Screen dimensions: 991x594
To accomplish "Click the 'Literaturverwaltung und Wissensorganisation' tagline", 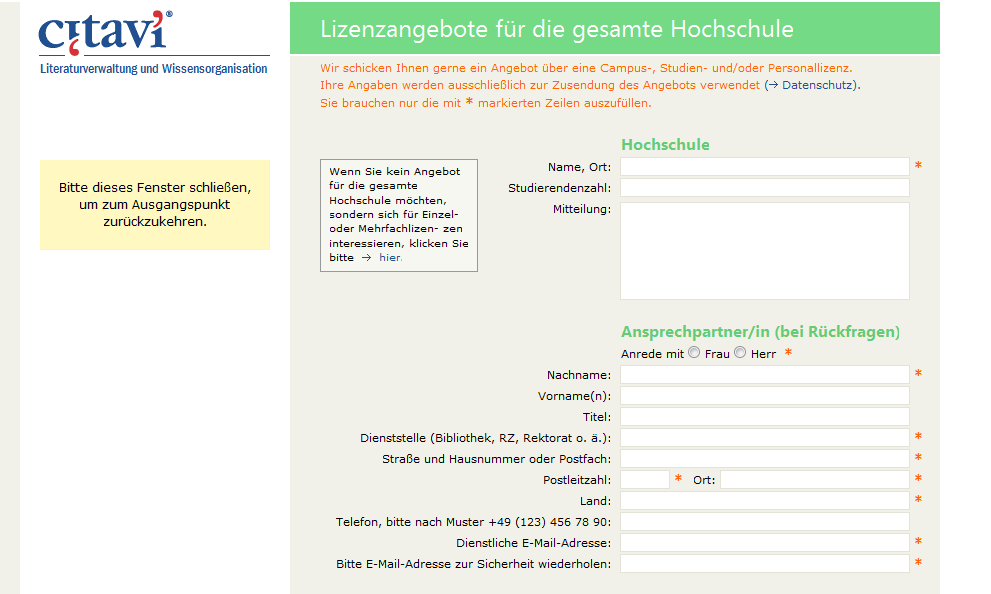I will (x=154, y=69).
